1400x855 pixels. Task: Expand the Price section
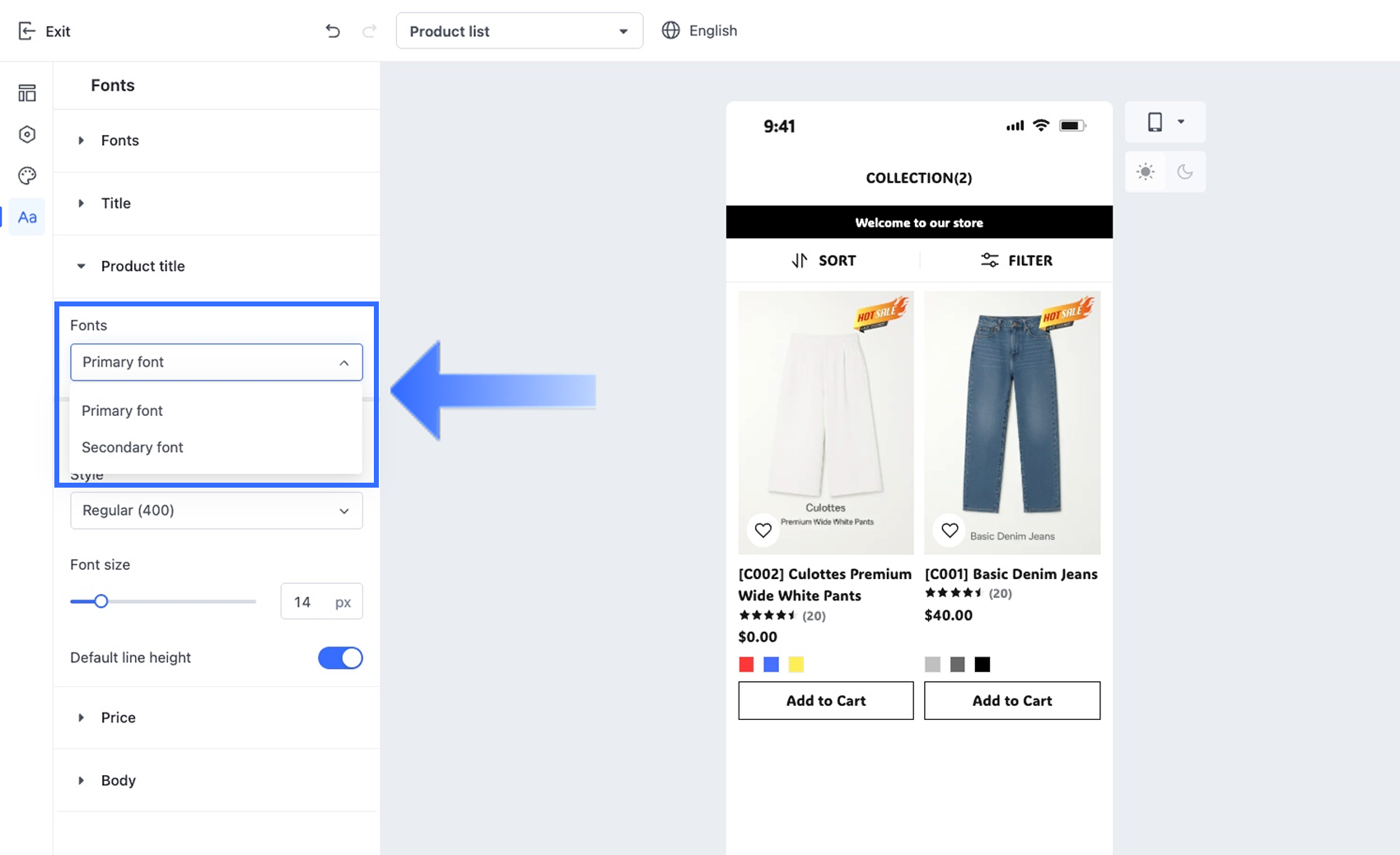tap(119, 717)
